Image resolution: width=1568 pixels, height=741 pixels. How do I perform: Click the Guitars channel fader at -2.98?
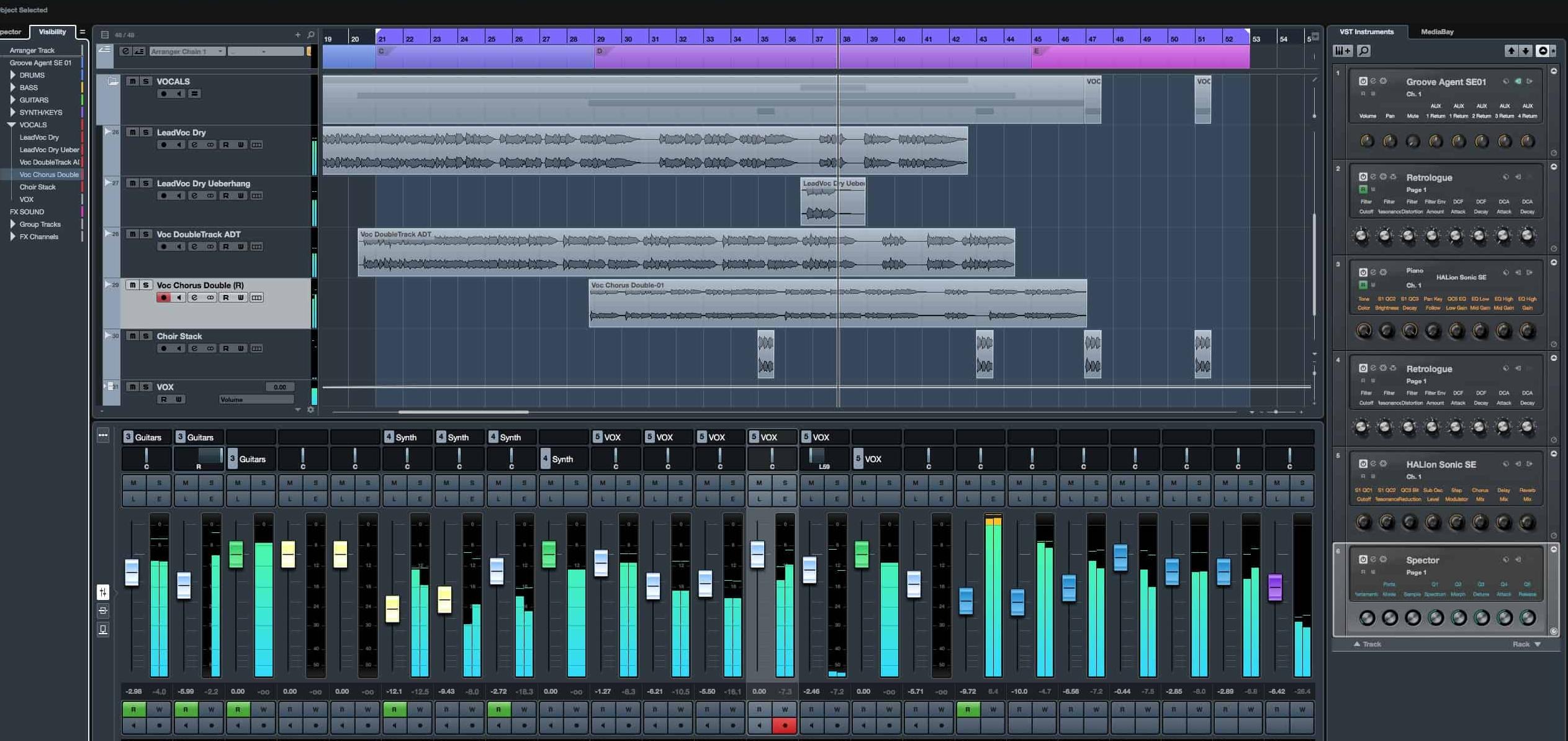(x=132, y=572)
